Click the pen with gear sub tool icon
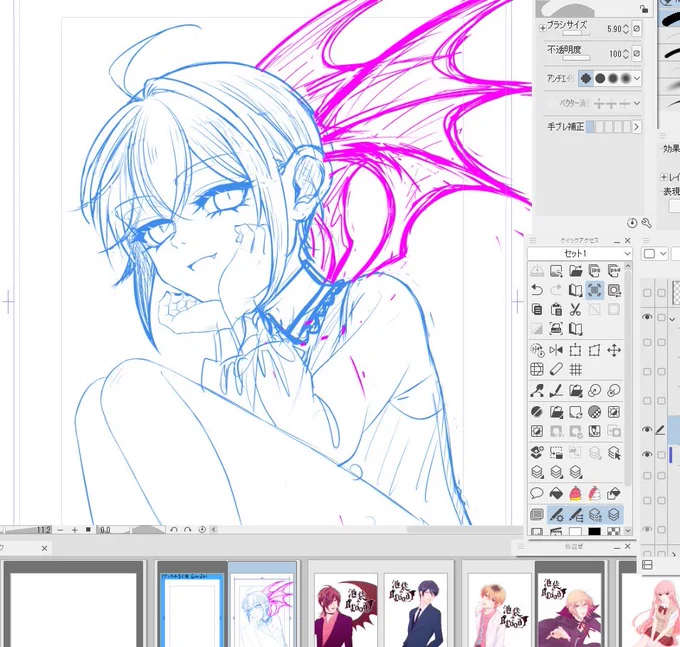 [556, 515]
